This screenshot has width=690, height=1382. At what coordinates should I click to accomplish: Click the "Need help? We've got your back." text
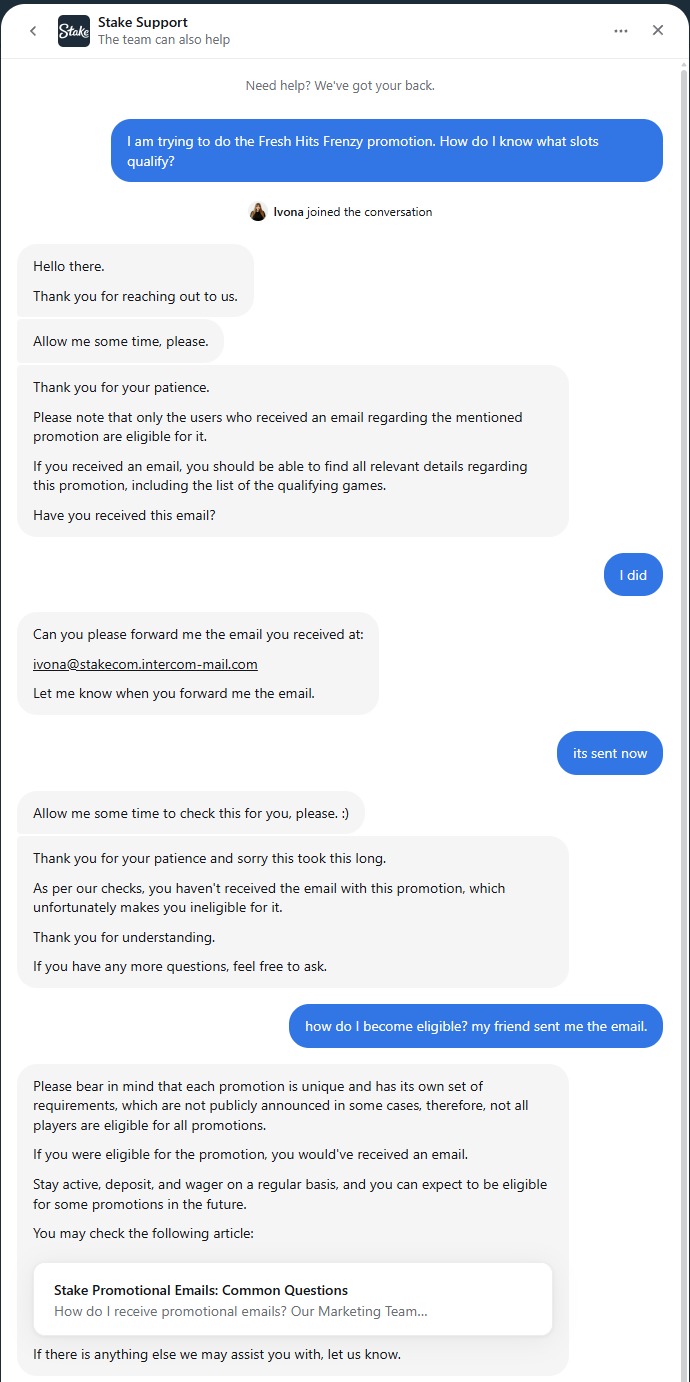coord(340,86)
